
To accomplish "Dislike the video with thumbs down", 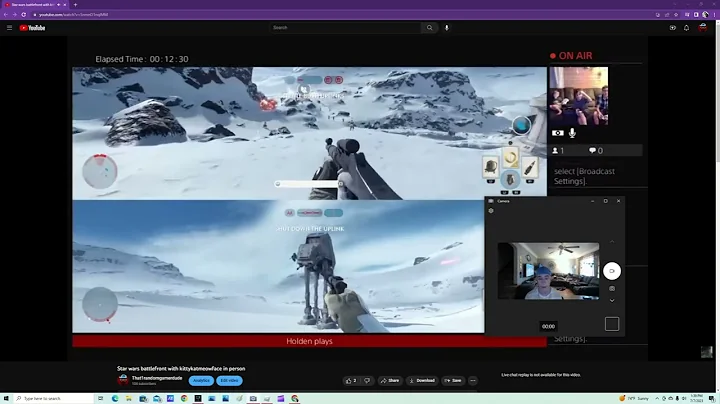I will pos(367,381).
